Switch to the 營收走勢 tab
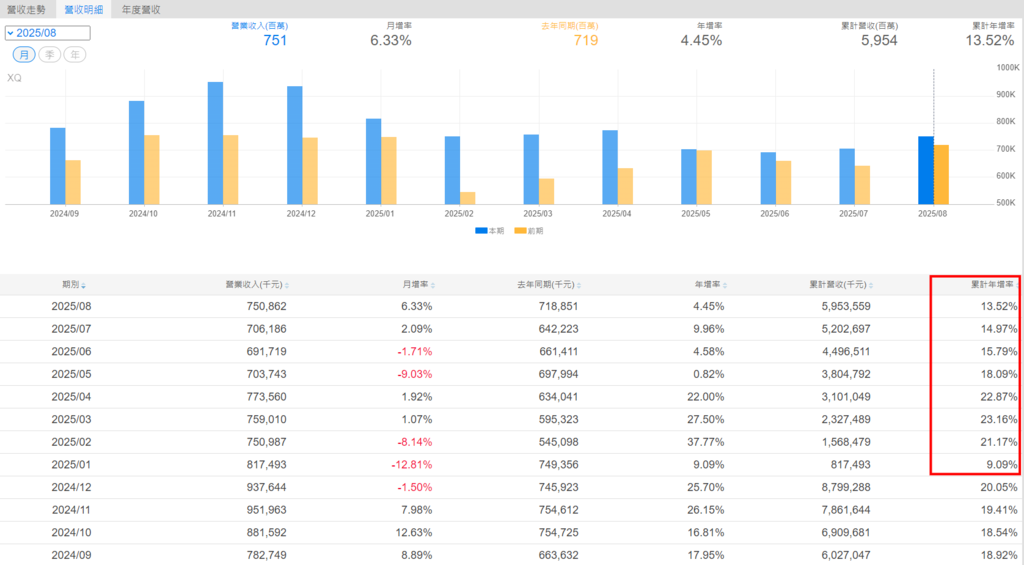The image size is (1024, 565). tap(27, 9)
